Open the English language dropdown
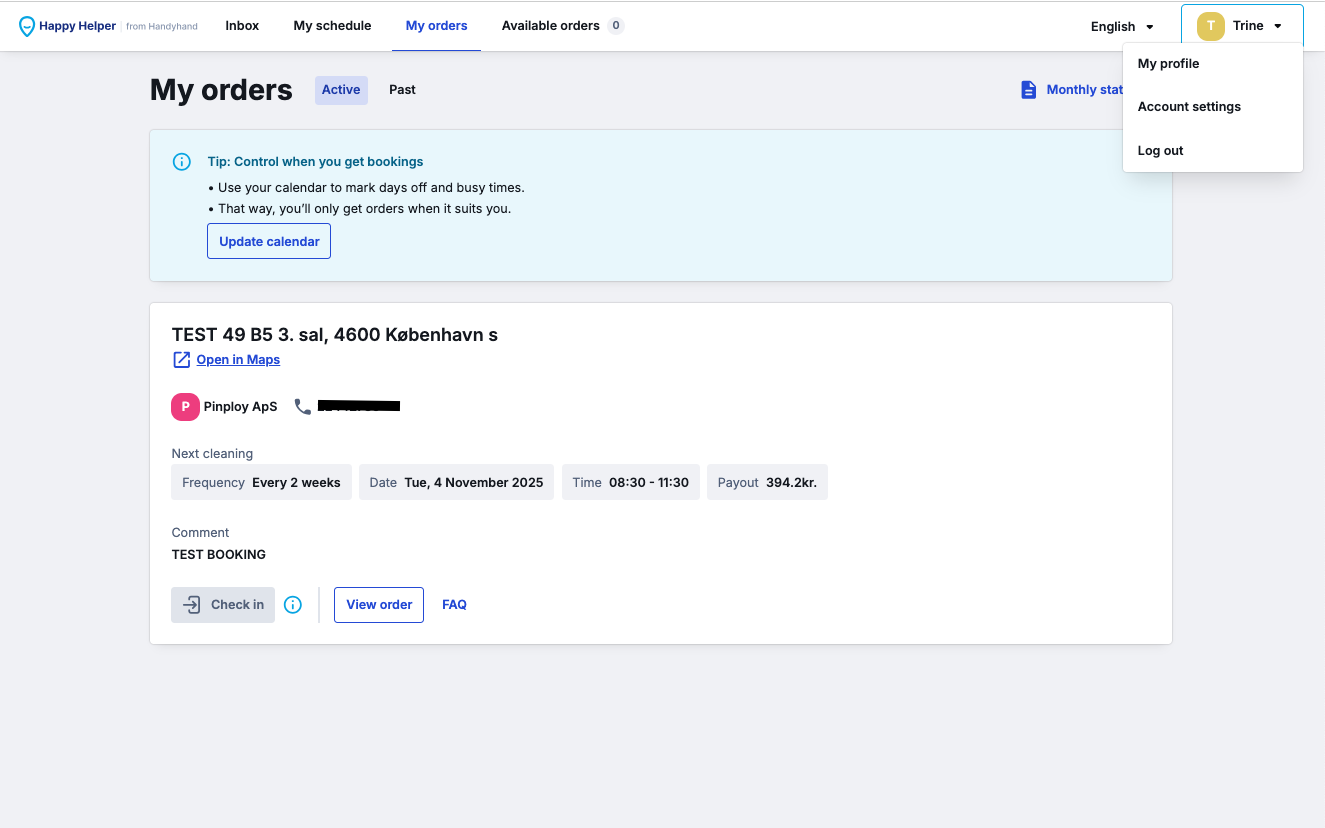 pos(1122,27)
